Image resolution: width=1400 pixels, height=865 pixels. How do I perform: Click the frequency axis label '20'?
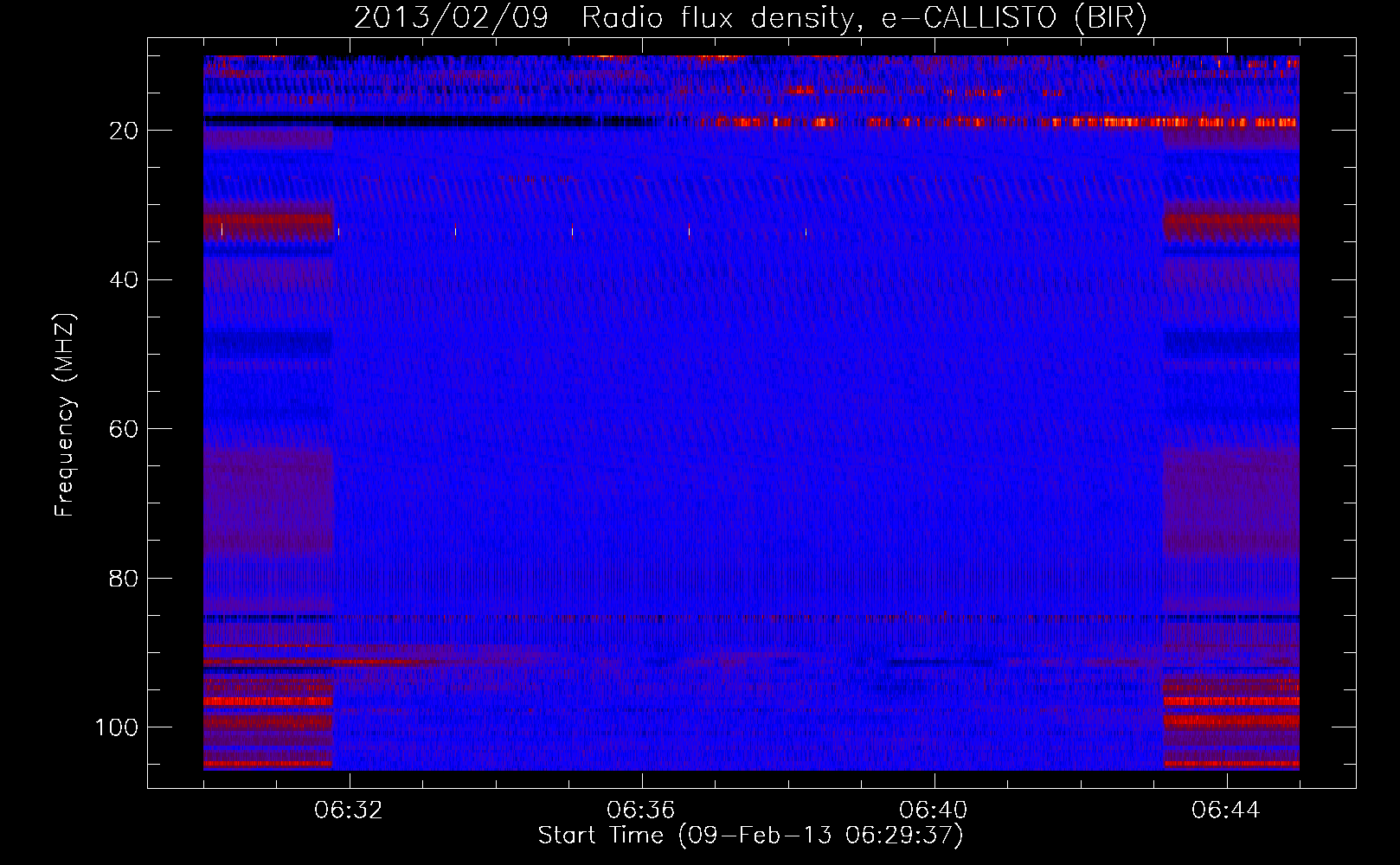point(124,131)
